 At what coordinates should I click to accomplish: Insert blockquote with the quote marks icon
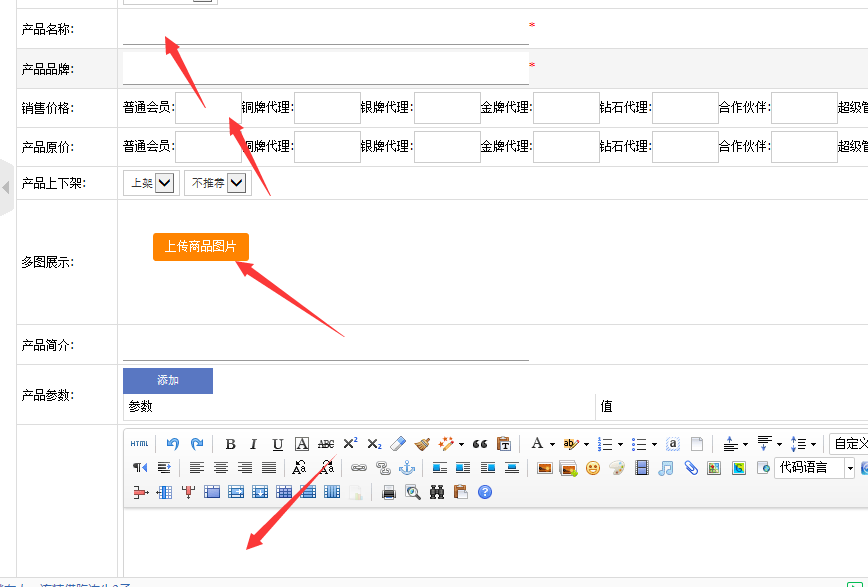[480, 444]
